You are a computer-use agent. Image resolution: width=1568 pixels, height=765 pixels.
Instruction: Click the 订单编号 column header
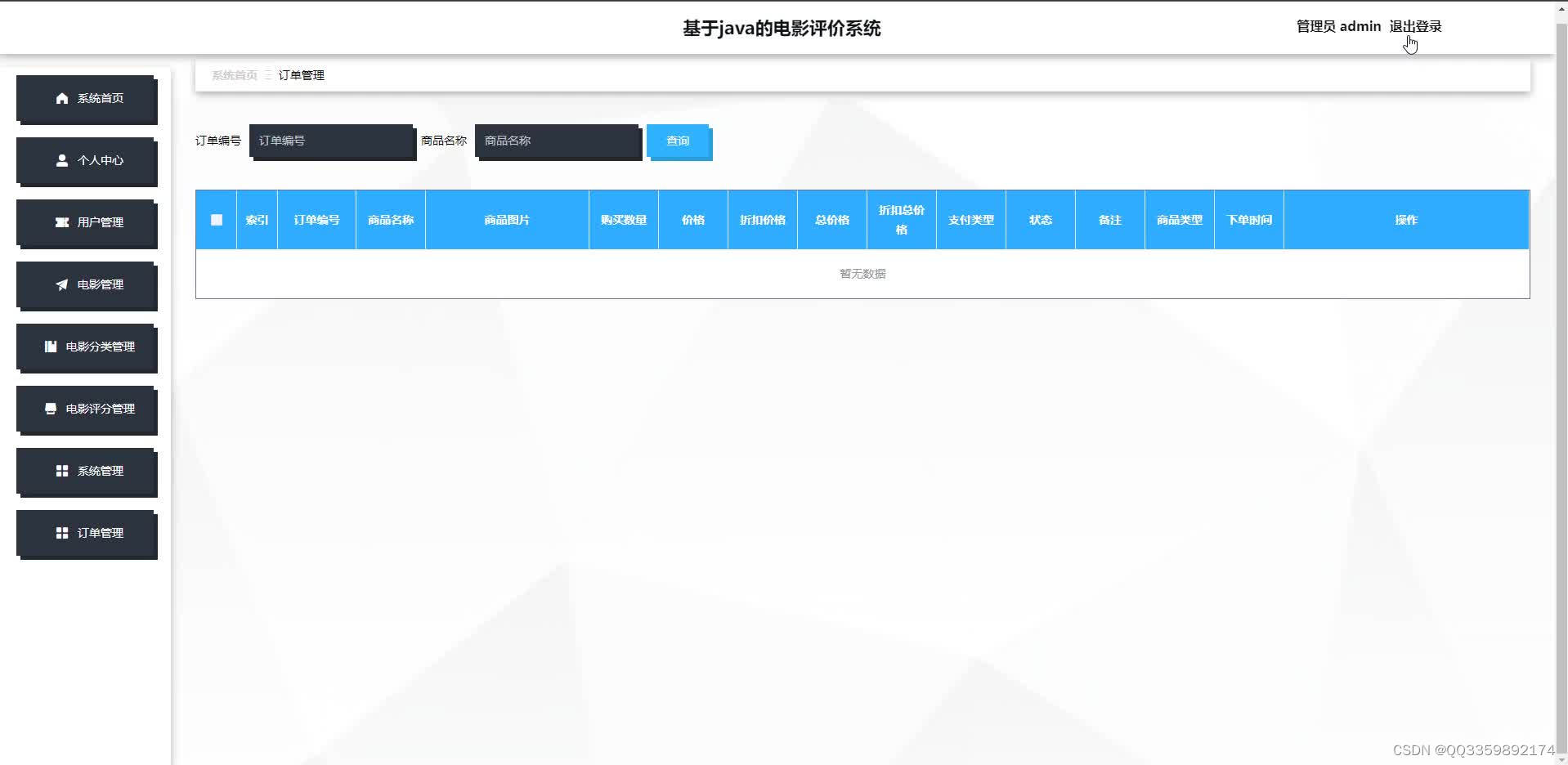coord(316,220)
